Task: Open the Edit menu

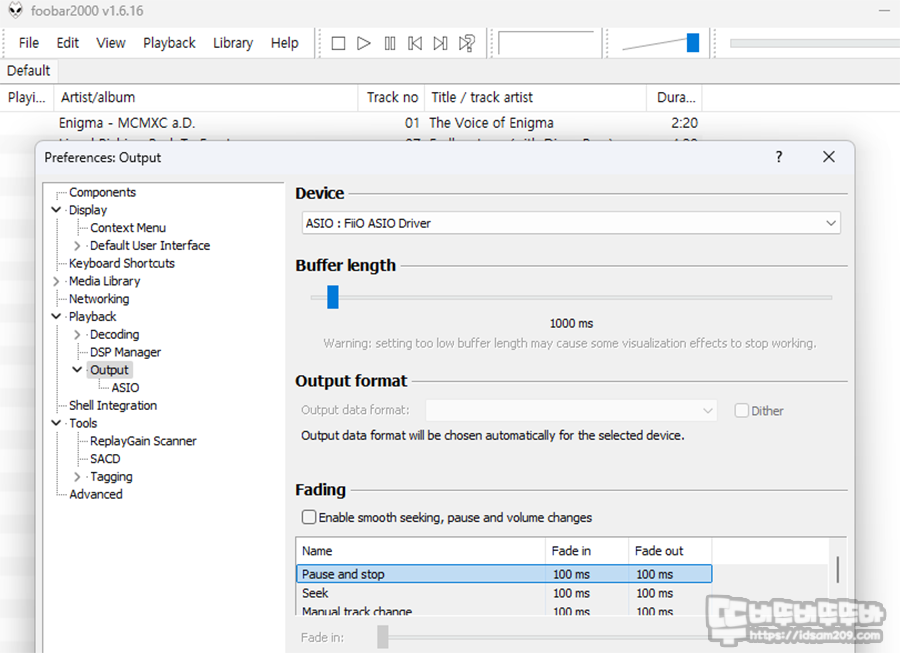Action: click(x=68, y=43)
